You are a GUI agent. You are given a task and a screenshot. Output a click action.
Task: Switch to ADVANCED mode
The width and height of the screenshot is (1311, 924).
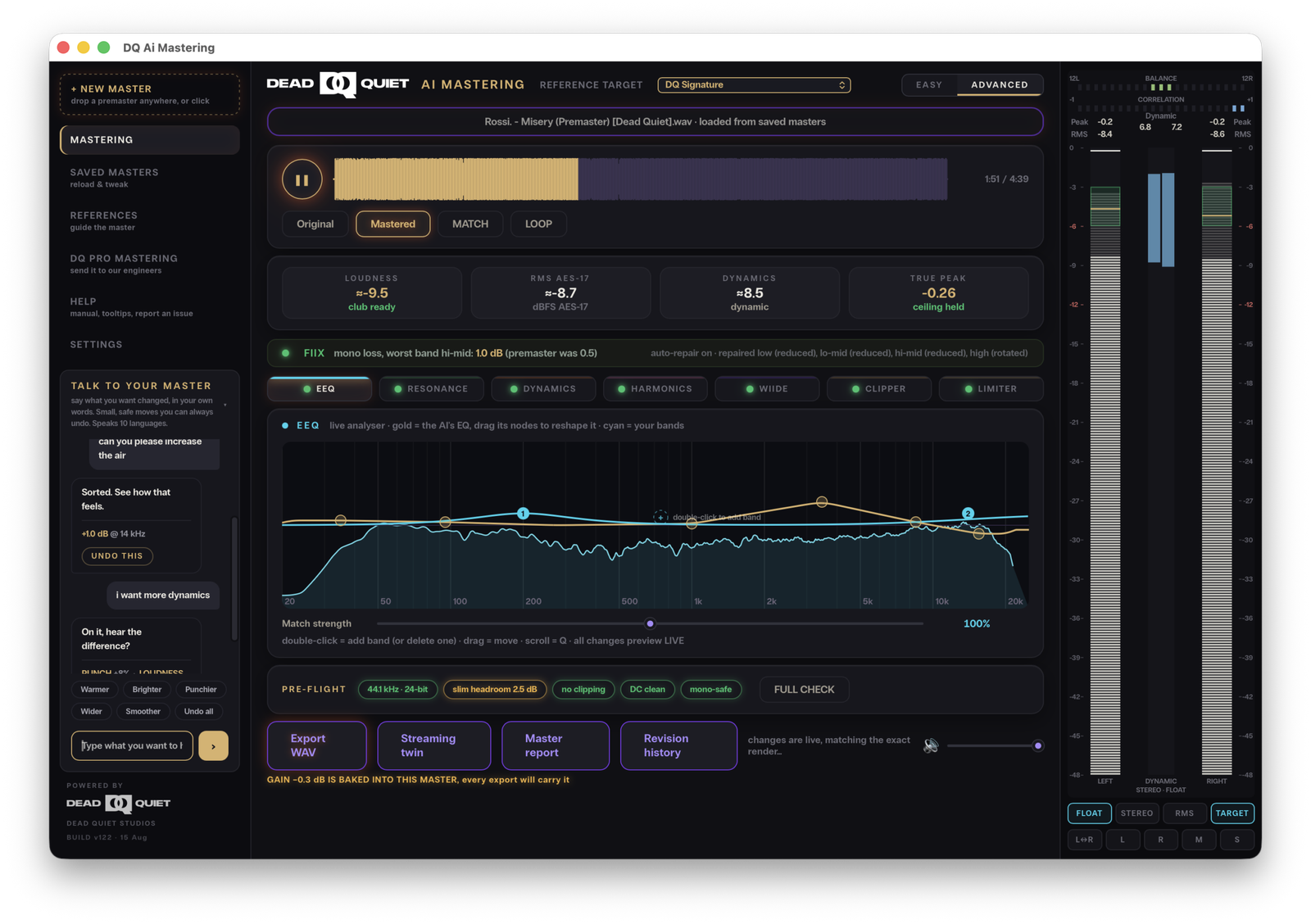click(x=1000, y=85)
